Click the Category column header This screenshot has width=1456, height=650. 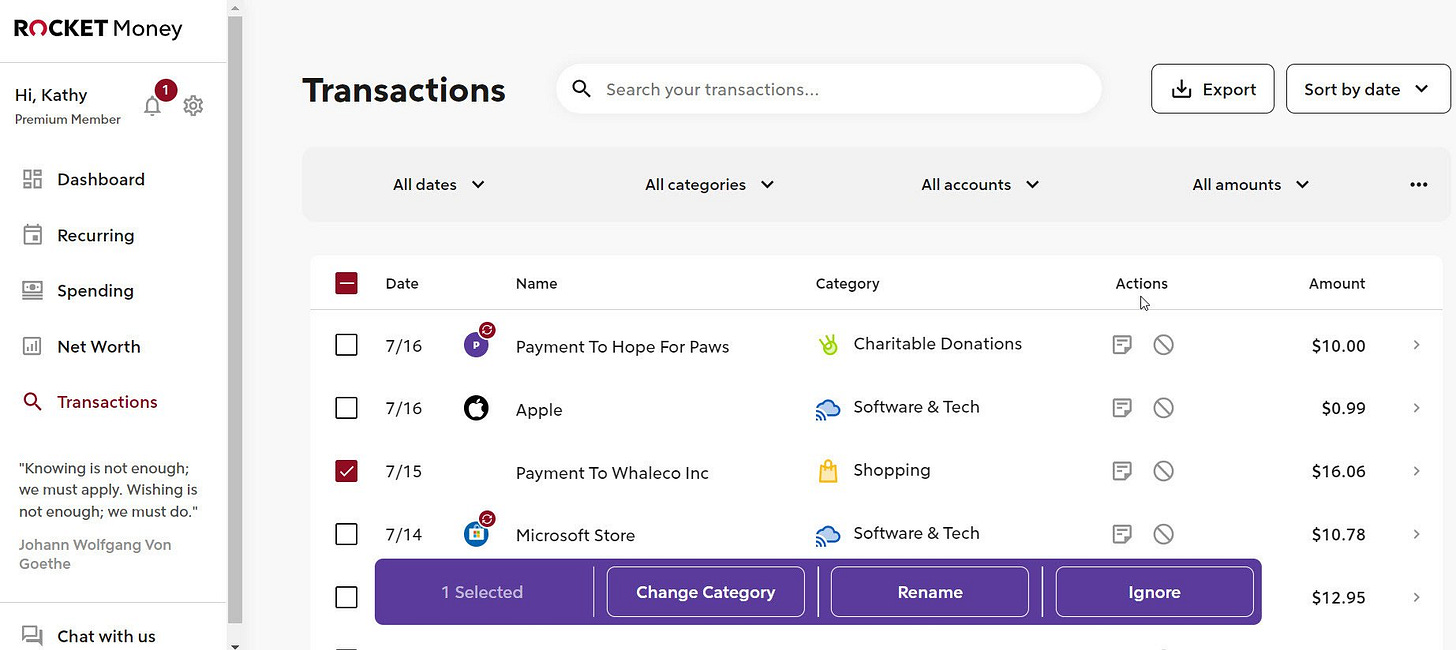[847, 283]
